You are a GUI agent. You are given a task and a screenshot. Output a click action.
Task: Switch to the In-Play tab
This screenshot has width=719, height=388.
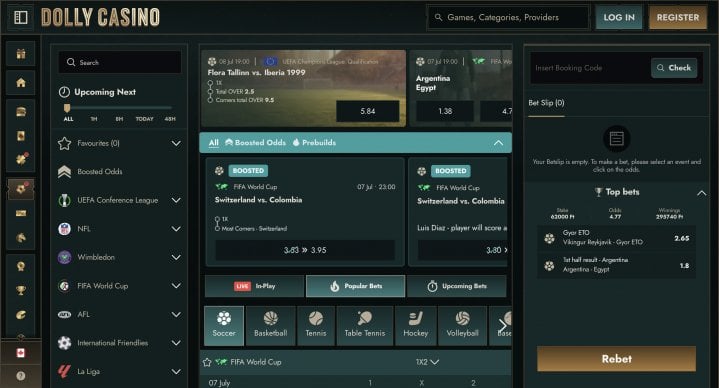[254, 286]
